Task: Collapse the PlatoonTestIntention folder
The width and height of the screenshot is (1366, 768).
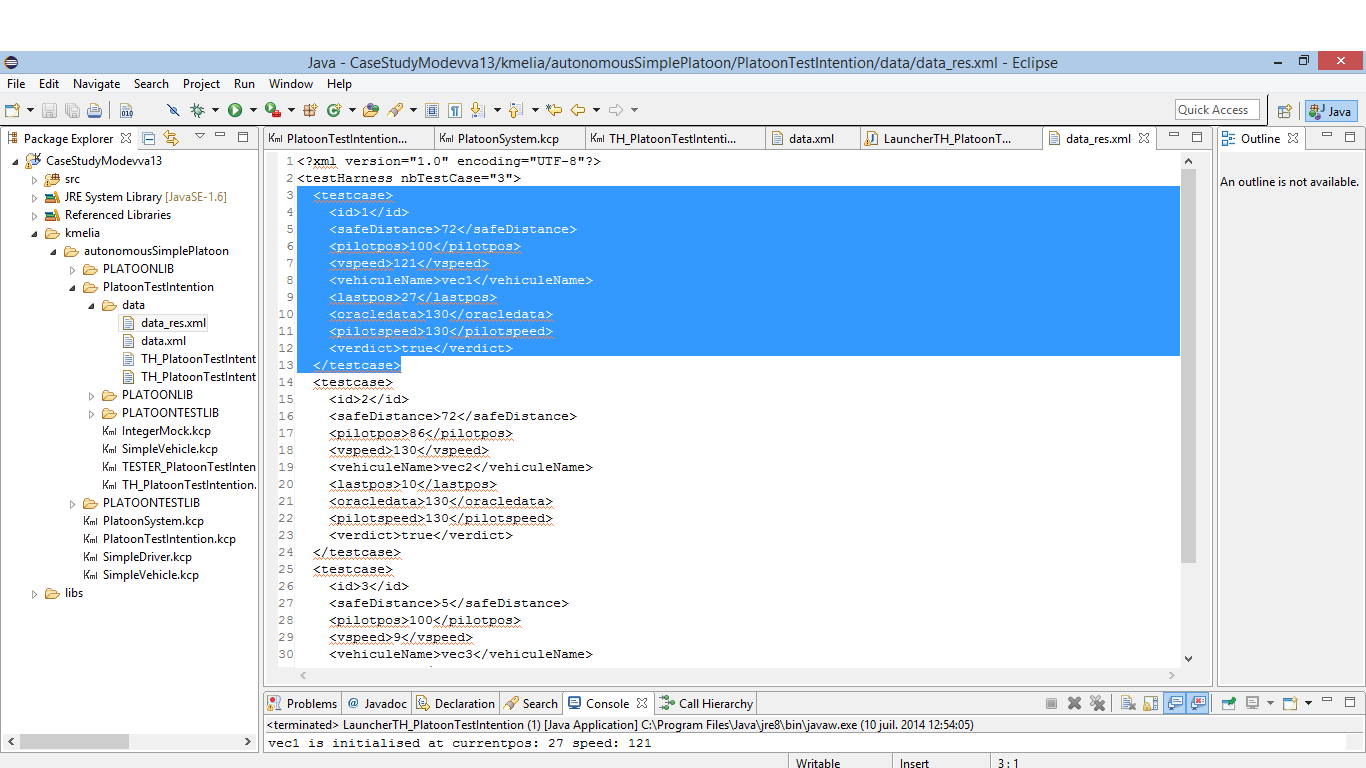Action: pos(72,288)
